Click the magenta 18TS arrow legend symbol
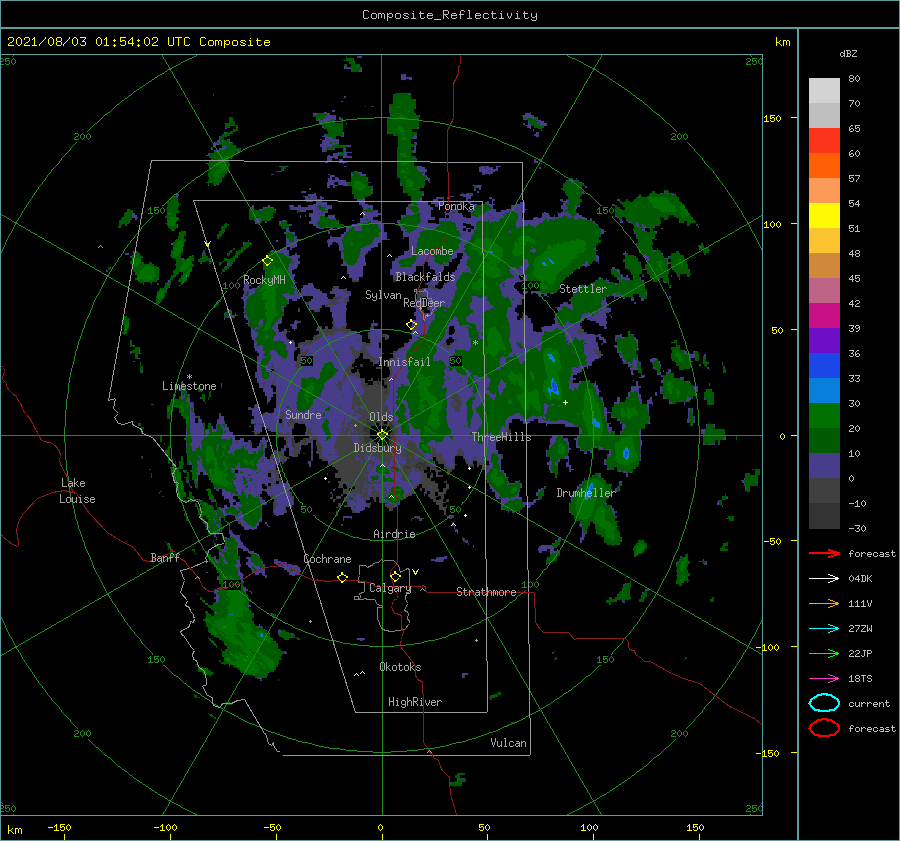 pyautogui.click(x=824, y=679)
